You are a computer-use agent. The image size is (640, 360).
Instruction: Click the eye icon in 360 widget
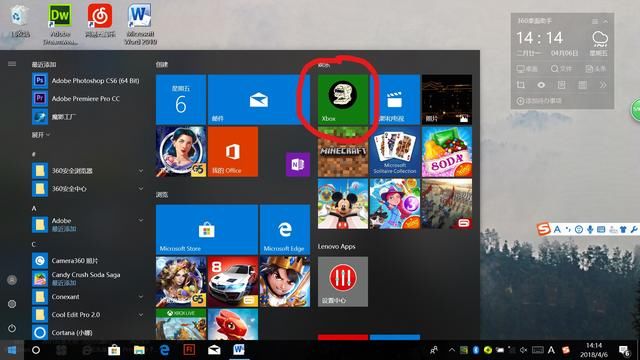tap(541, 85)
